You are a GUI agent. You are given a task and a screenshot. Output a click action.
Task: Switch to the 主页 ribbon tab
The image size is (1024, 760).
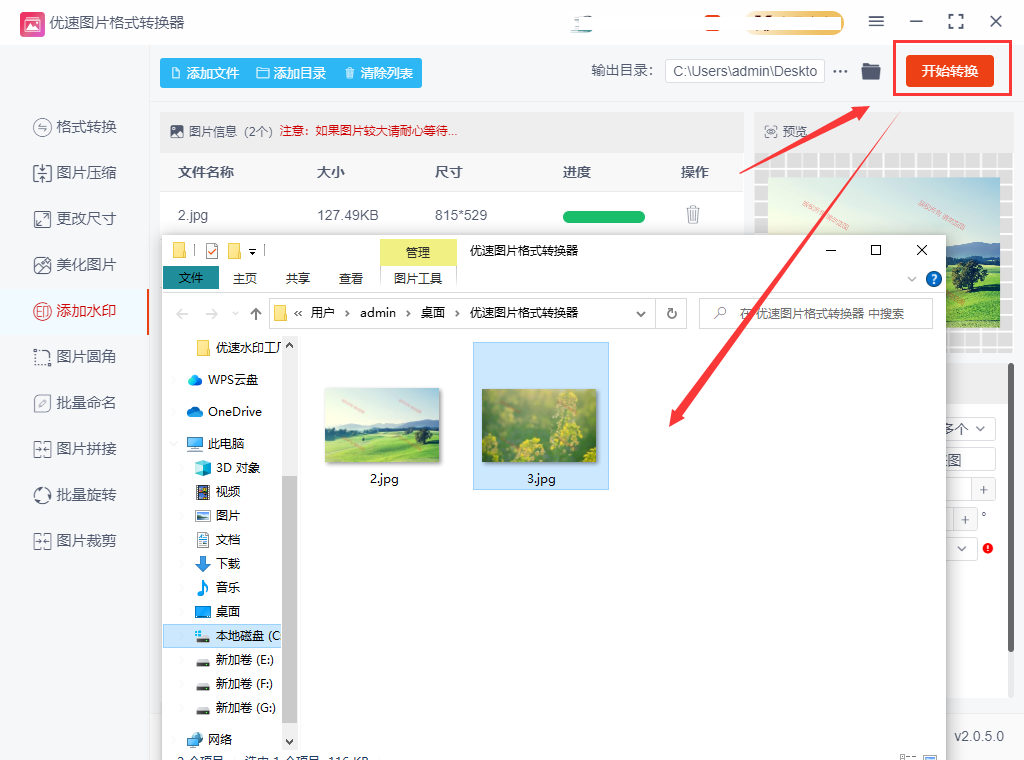pyautogui.click(x=245, y=279)
